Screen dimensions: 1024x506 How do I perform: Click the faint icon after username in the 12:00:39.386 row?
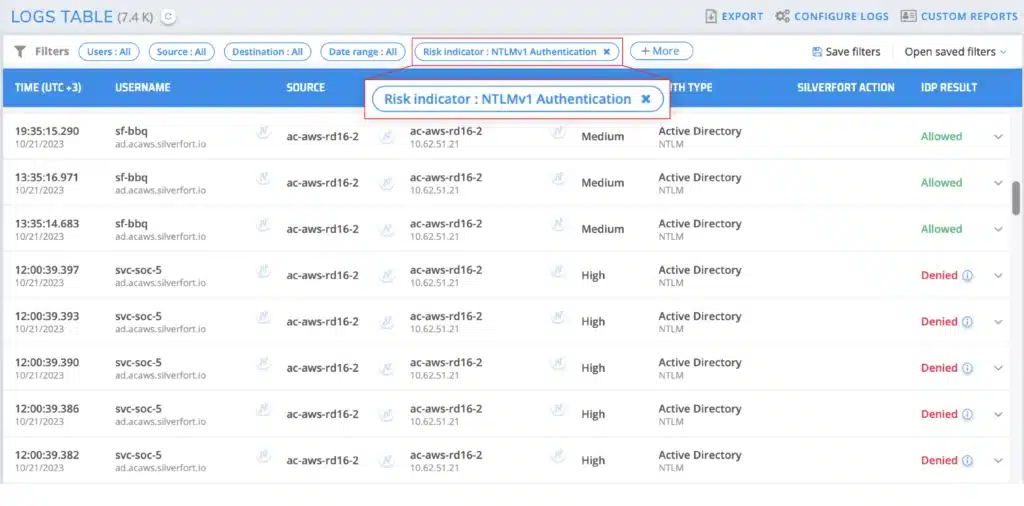pyautogui.click(x=263, y=411)
